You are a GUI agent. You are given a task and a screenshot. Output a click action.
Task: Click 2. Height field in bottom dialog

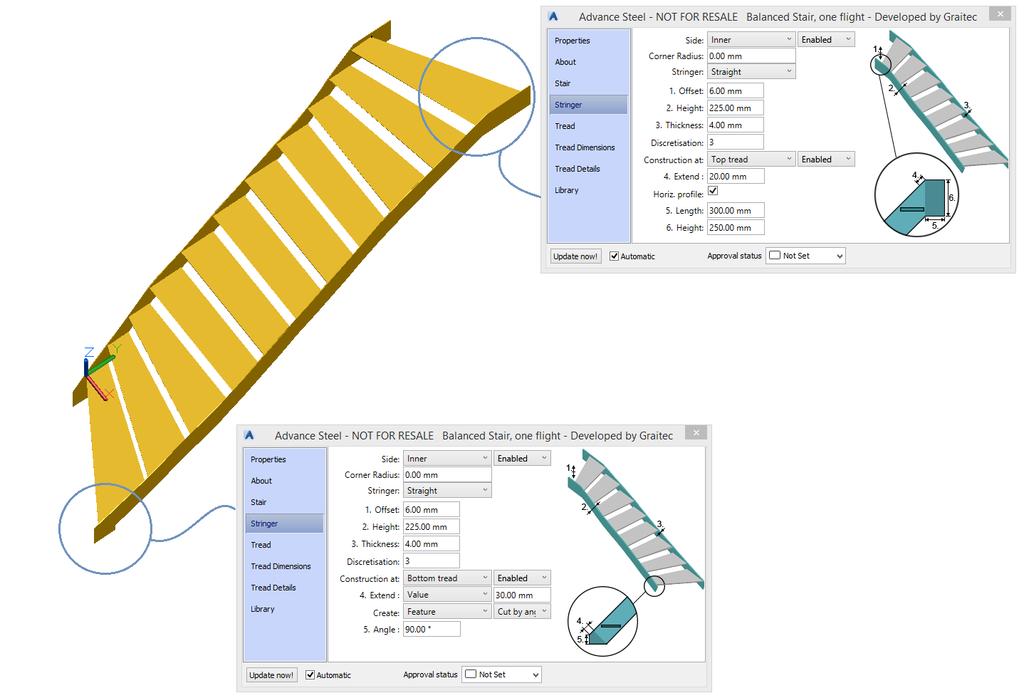431,527
